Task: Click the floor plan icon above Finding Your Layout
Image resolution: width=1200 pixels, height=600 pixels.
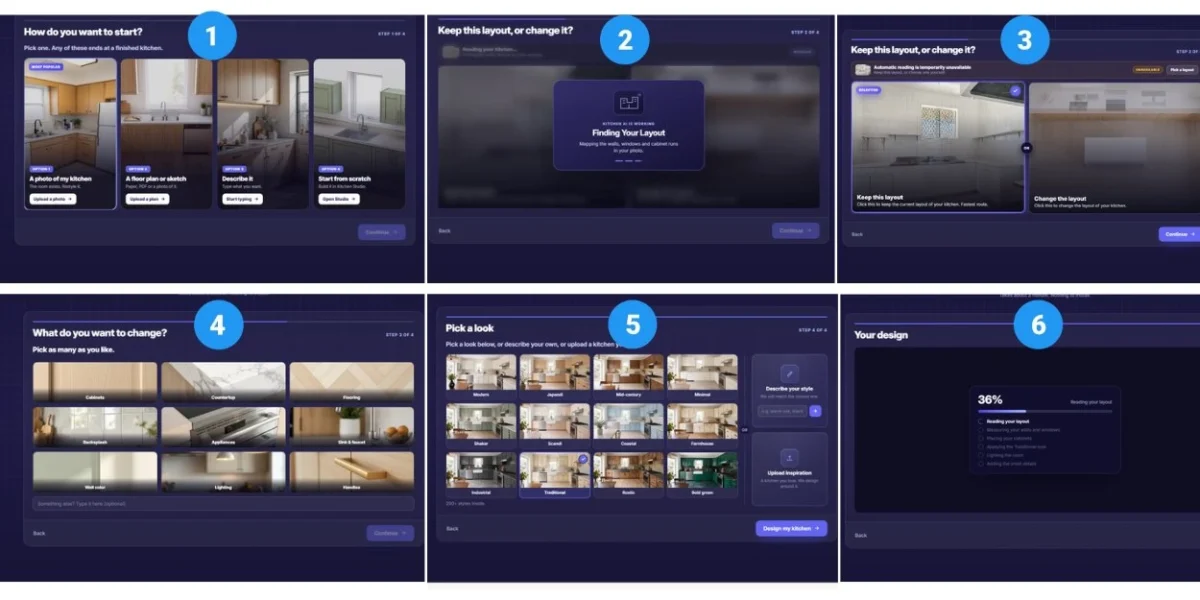Action: coord(628,102)
